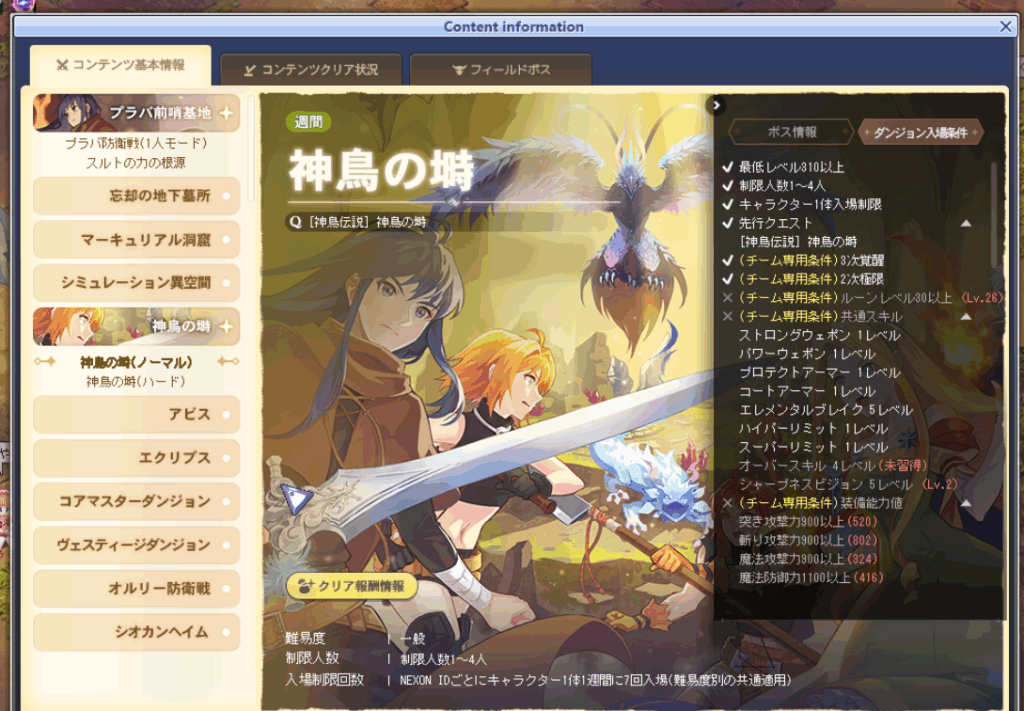
Task: Click プロテクトアーマー 1レベル skill text
Action: [819, 373]
